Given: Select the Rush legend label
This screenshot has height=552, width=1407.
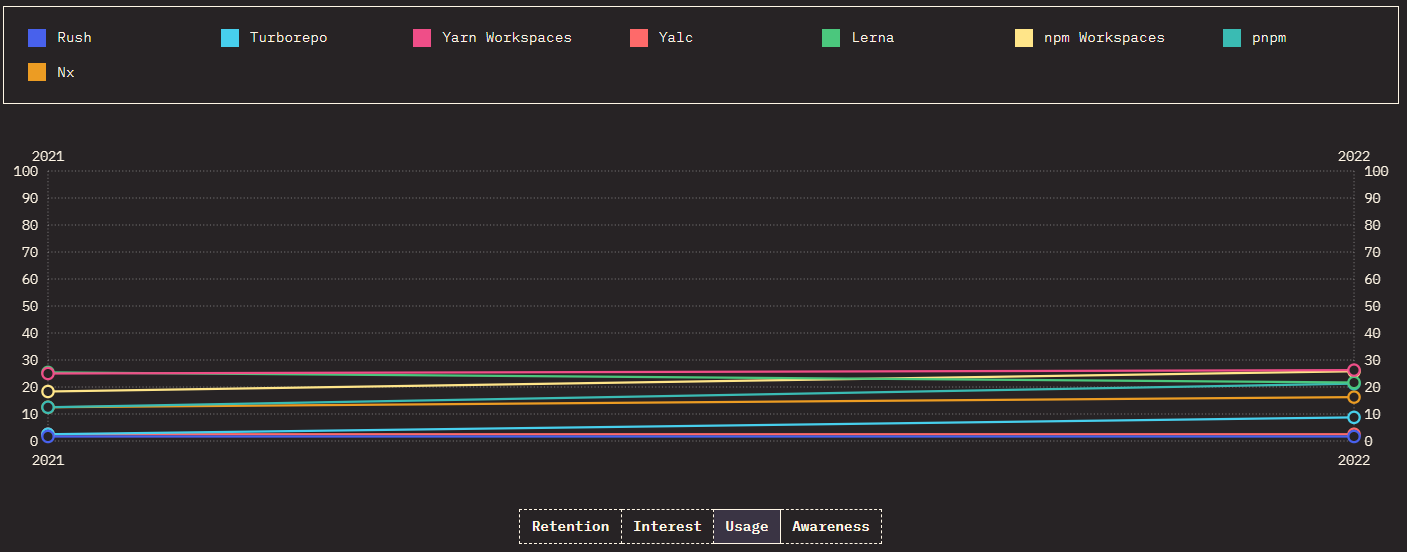Looking at the screenshot, I should tap(75, 38).
